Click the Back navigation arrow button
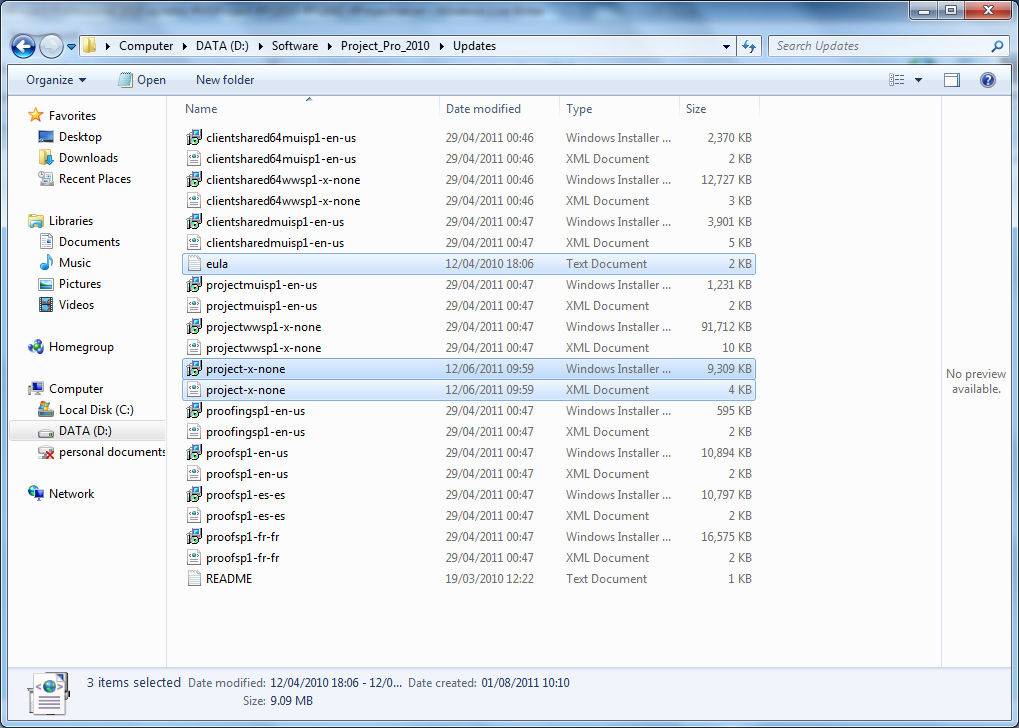 [24, 46]
